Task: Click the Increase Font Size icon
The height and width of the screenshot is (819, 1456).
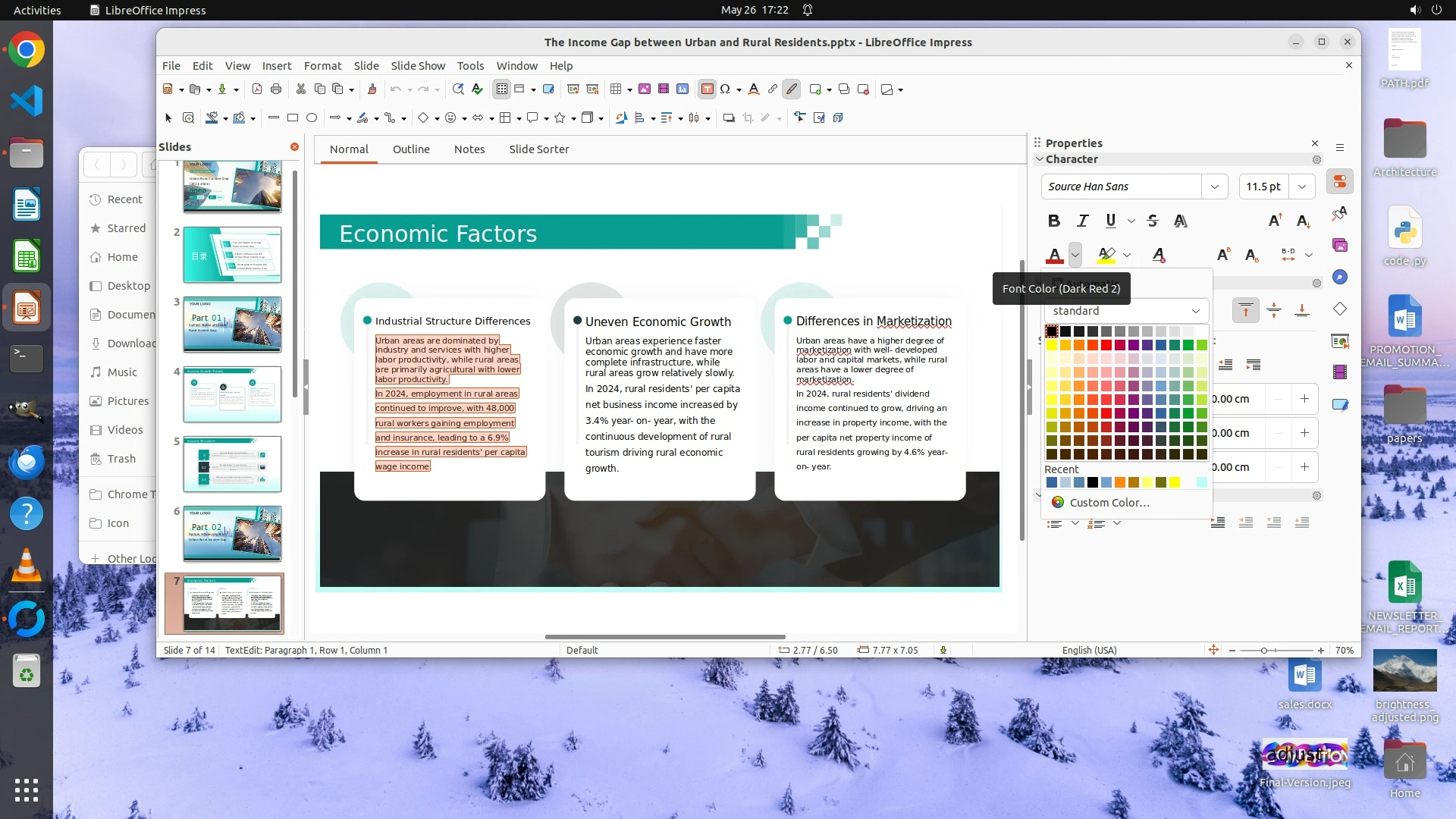Action: click(x=1275, y=221)
